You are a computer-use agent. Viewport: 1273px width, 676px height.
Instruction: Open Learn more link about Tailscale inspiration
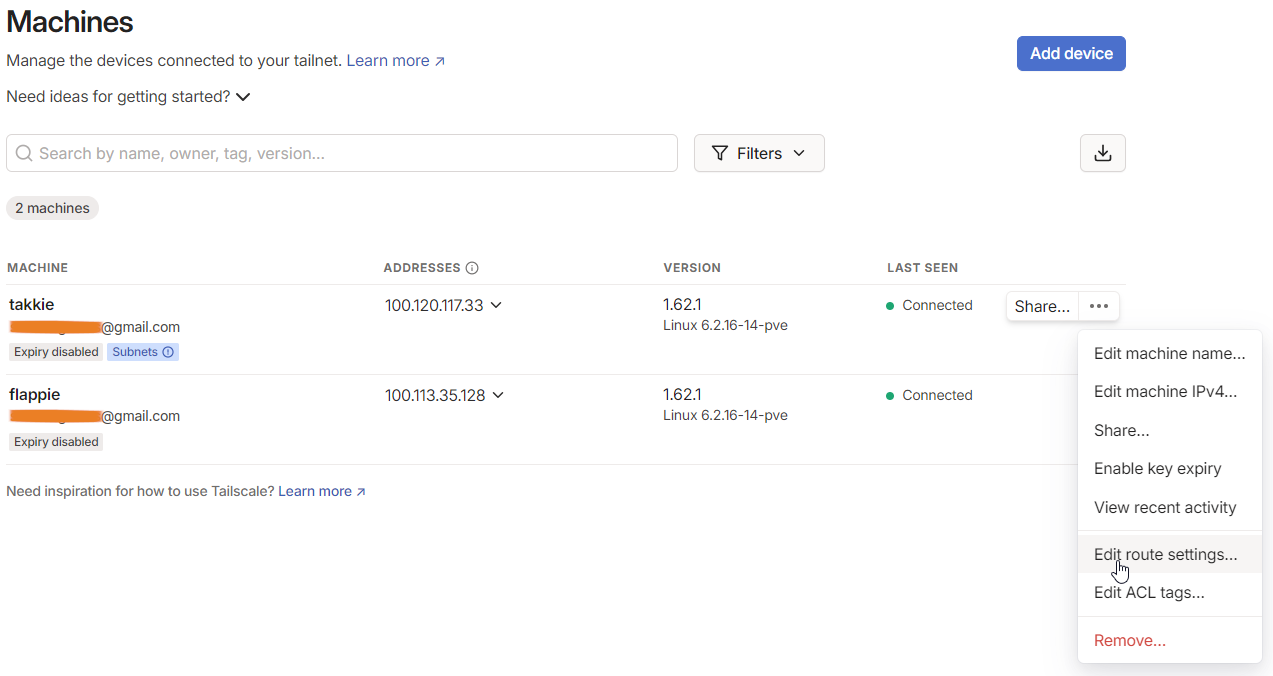pyautogui.click(x=322, y=491)
